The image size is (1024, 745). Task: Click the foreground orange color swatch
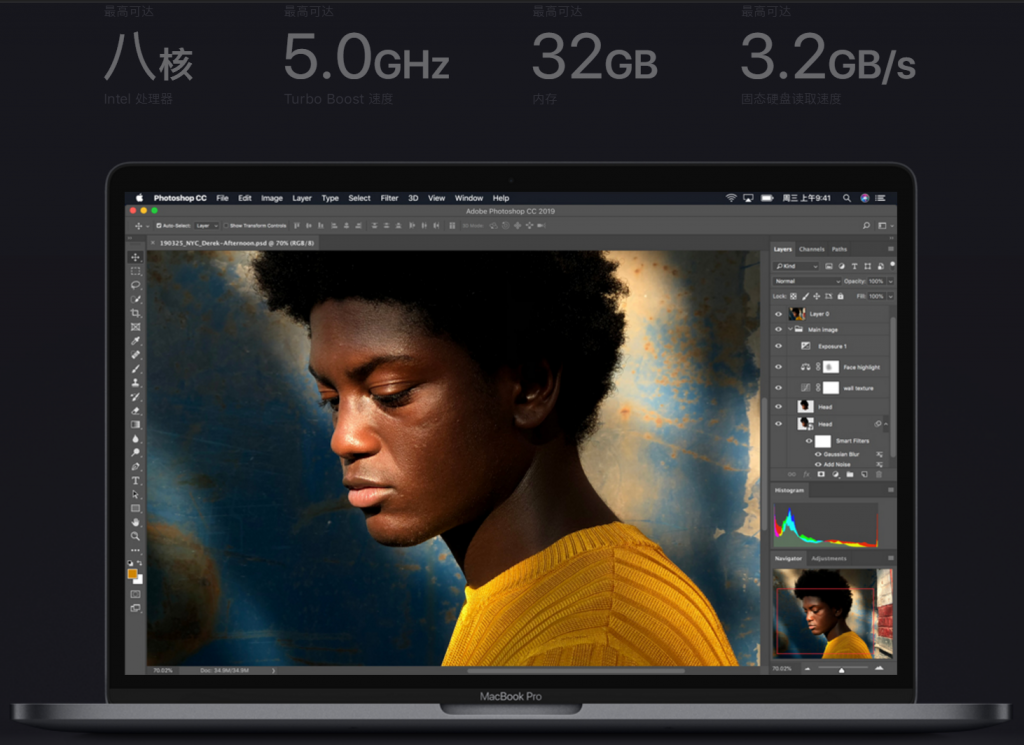(x=133, y=574)
